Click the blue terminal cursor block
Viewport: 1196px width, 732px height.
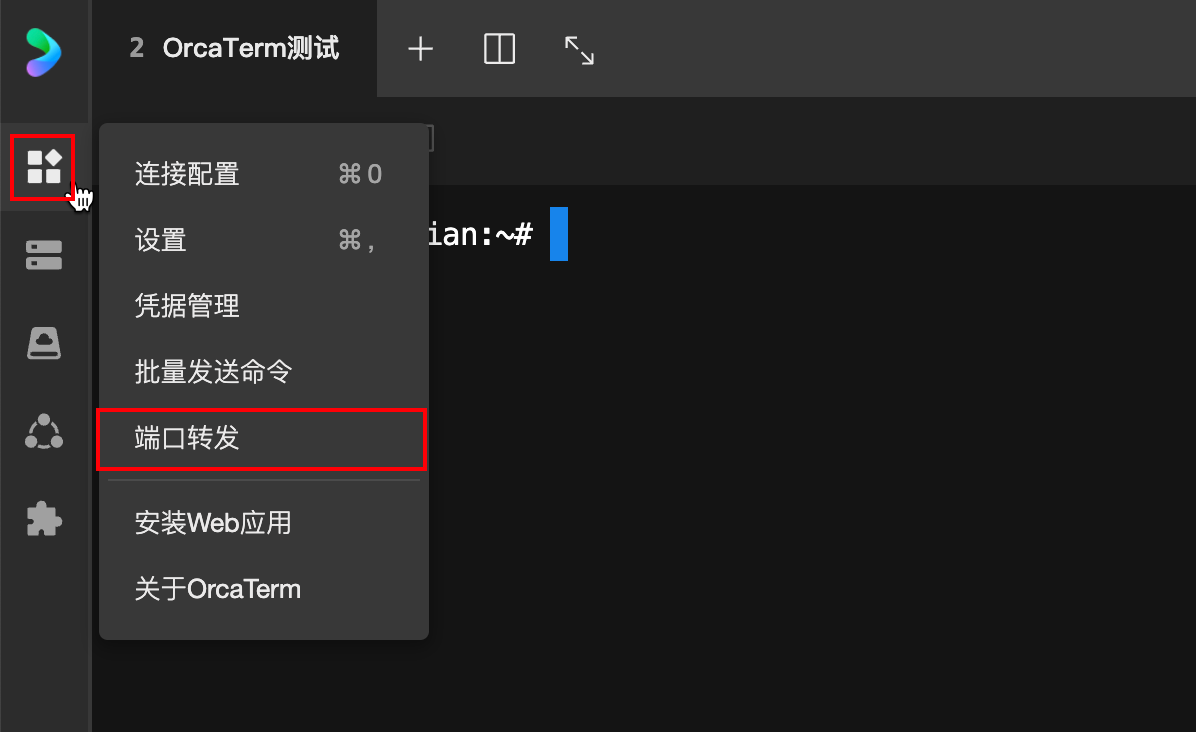(559, 234)
